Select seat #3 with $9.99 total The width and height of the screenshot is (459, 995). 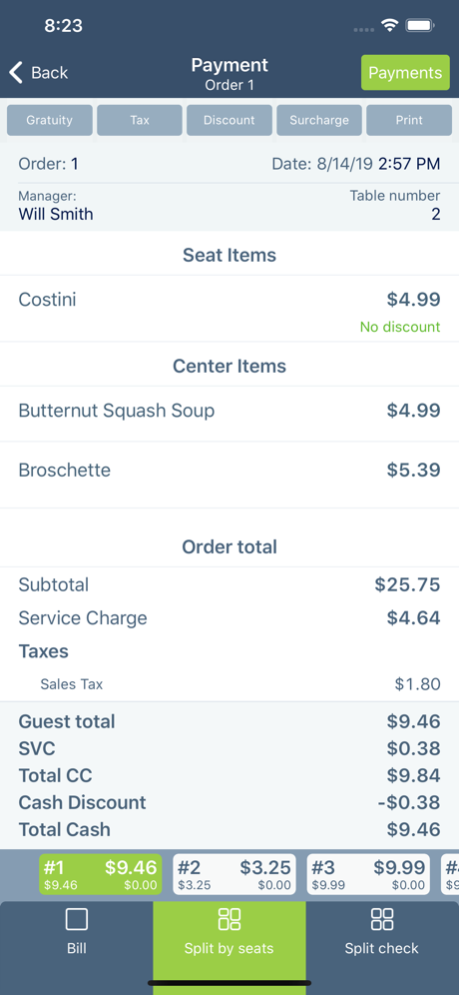pyautogui.click(x=368, y=874)
